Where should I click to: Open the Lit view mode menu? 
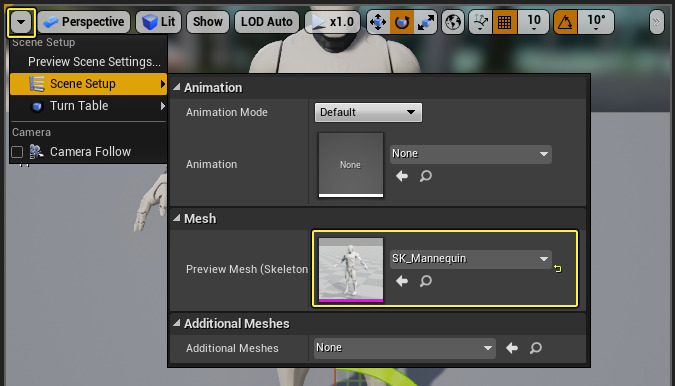158,22
